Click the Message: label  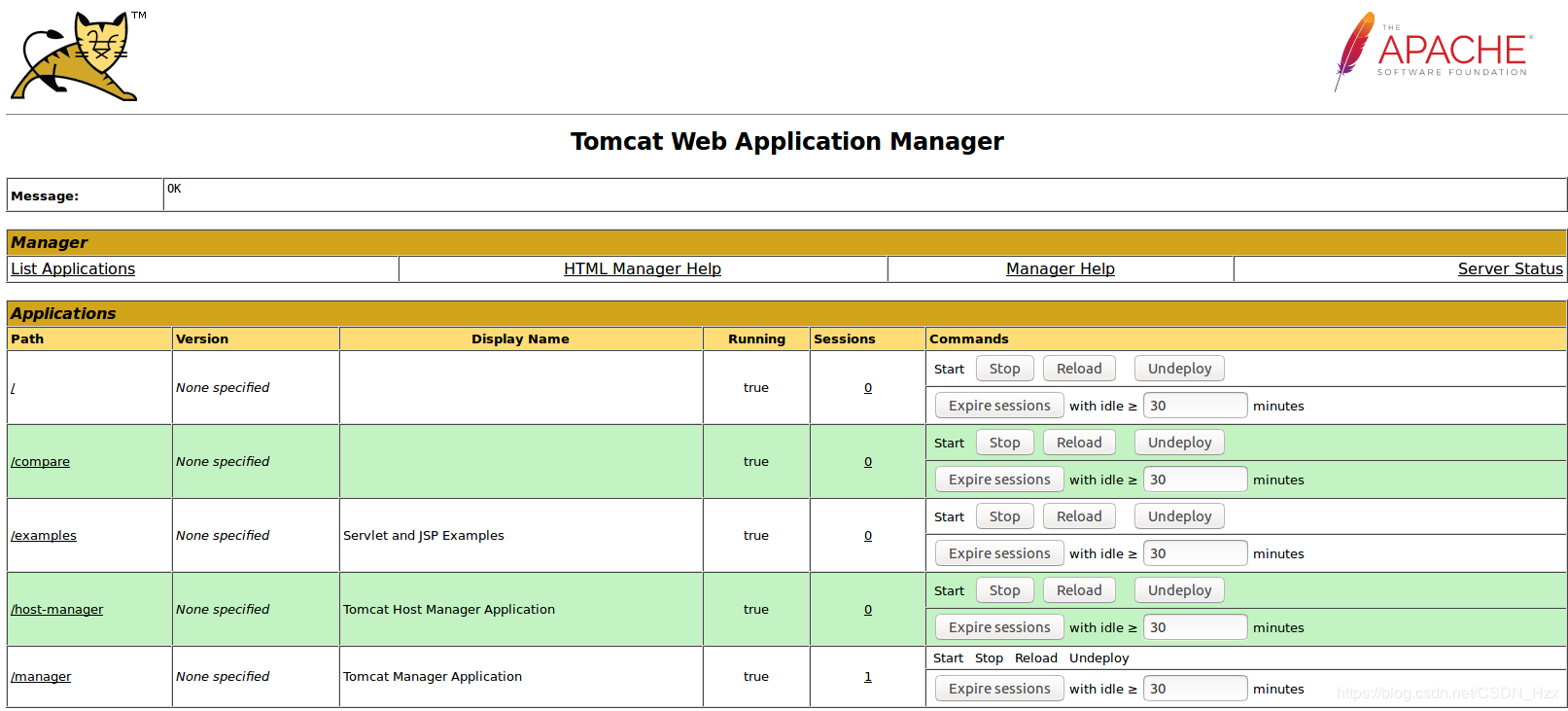pyautogui.click(x=45, y=196)
